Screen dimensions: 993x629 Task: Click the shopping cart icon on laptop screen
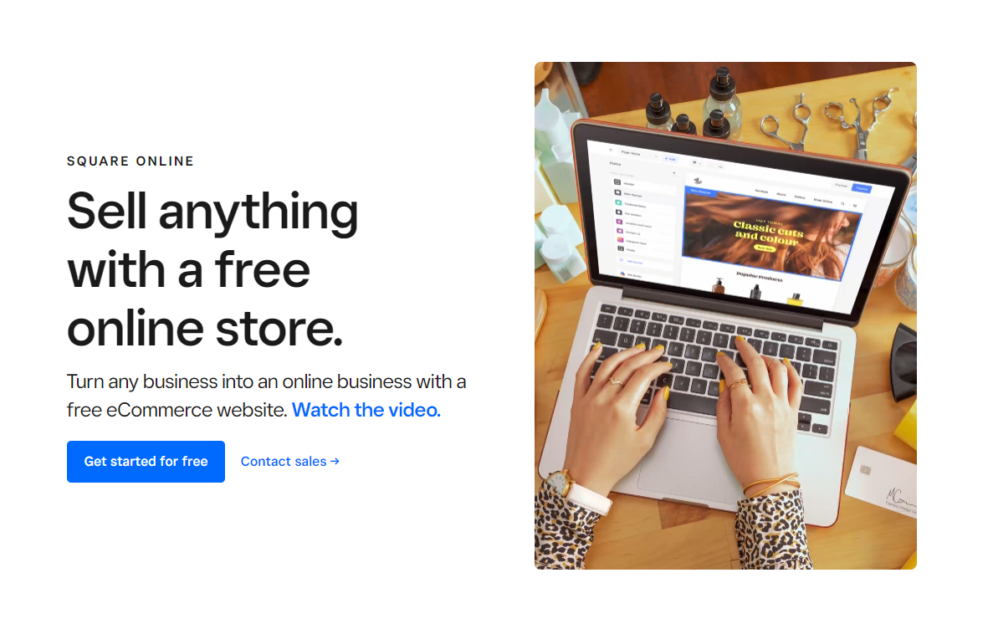pyautogui.click(x=855, y=205)
